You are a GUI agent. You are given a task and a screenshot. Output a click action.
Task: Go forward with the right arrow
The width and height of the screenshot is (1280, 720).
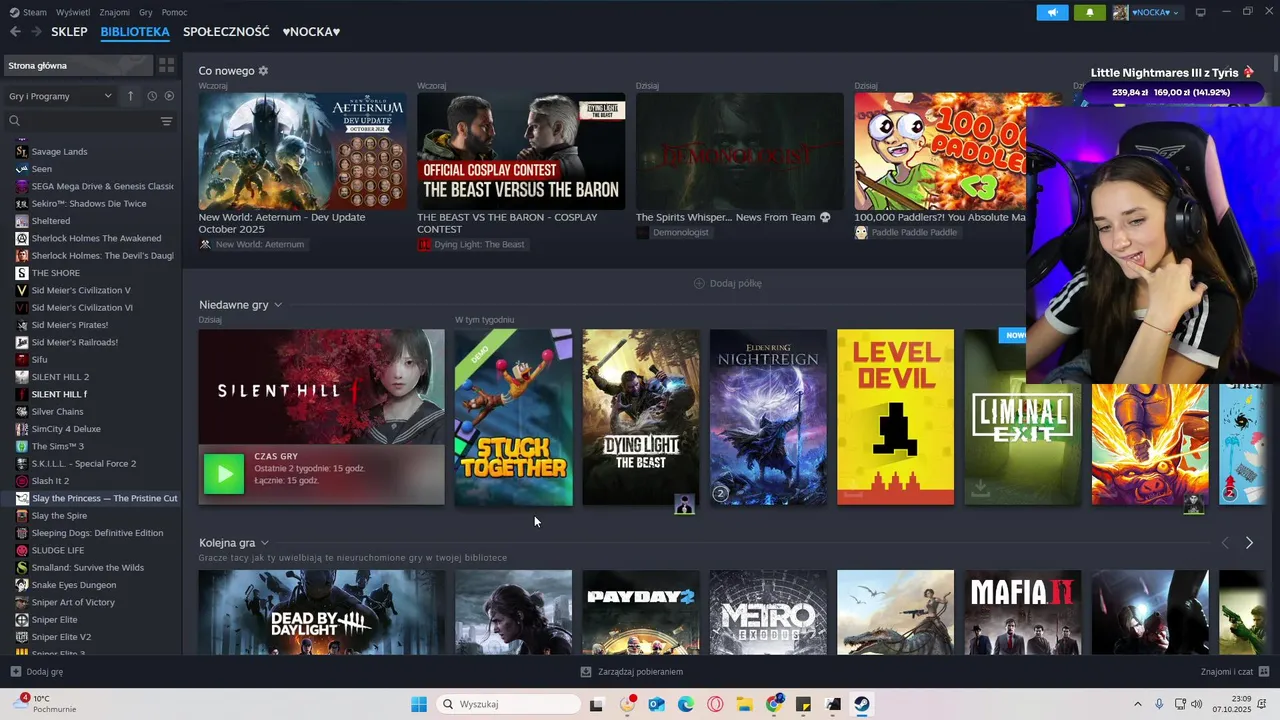[x=36, y=32]
